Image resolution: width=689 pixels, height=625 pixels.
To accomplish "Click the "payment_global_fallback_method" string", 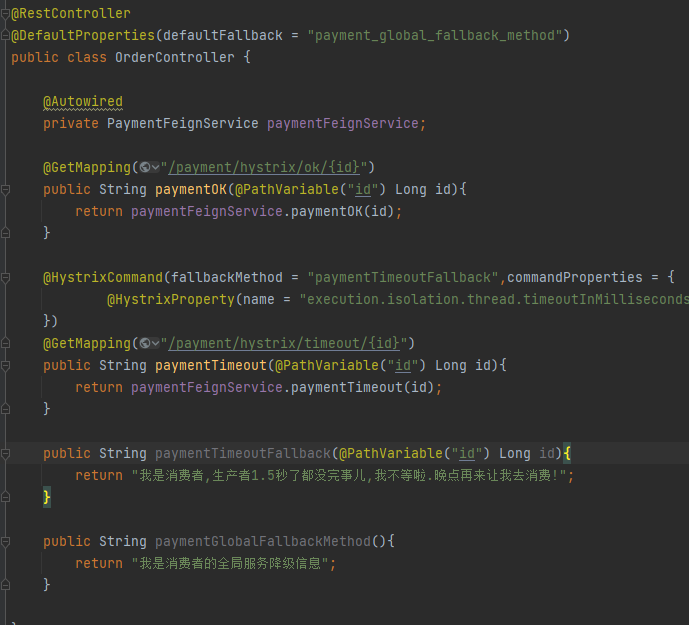I will point(435,36).
